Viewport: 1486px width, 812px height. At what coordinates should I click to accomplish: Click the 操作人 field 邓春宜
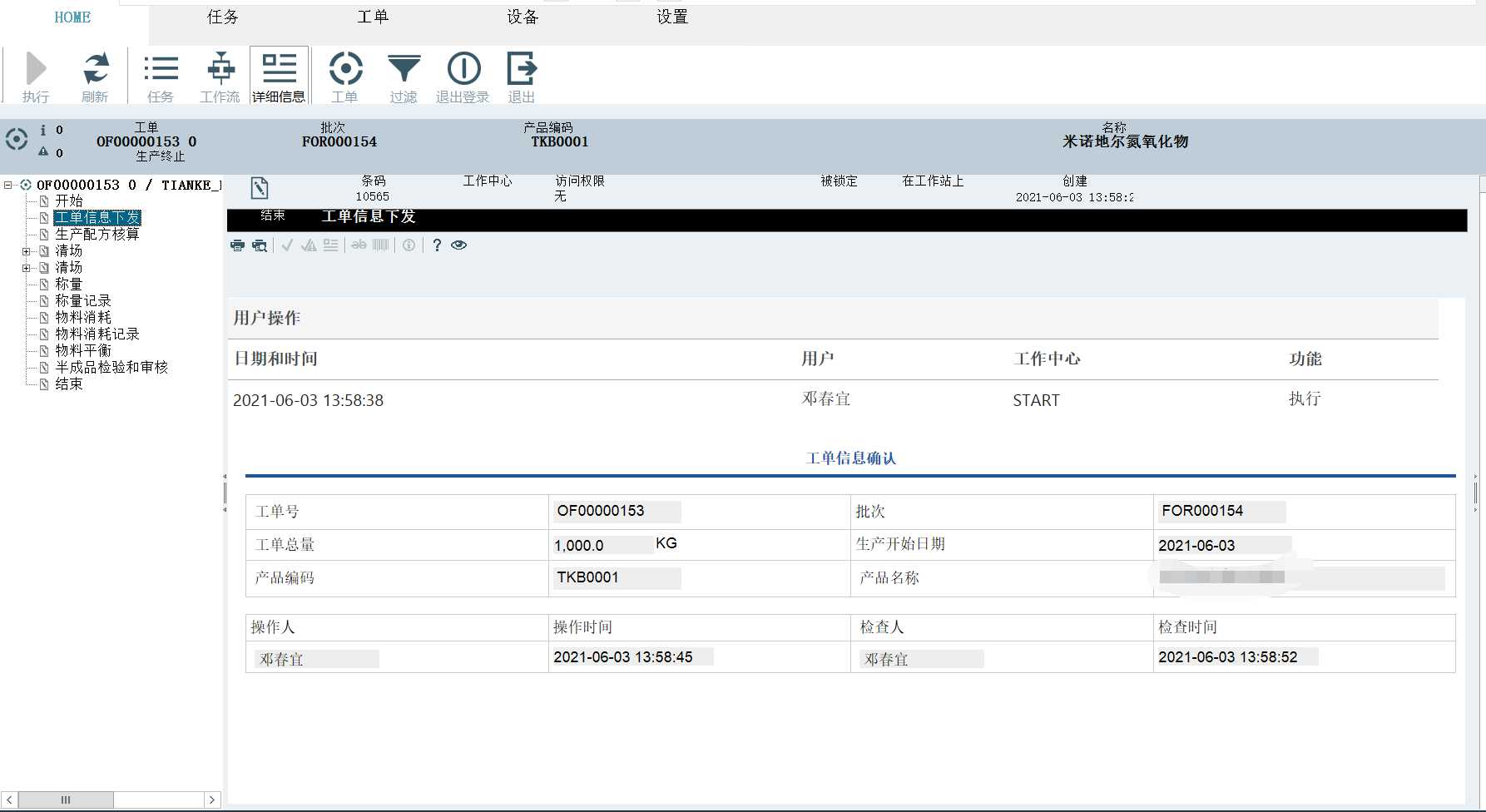[316, 659]
